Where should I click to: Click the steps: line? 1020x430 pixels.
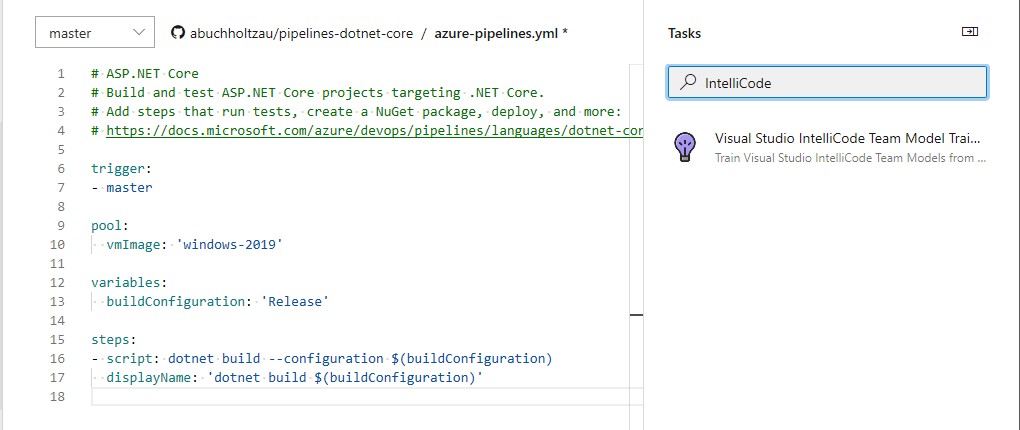[x=114, y=340]
